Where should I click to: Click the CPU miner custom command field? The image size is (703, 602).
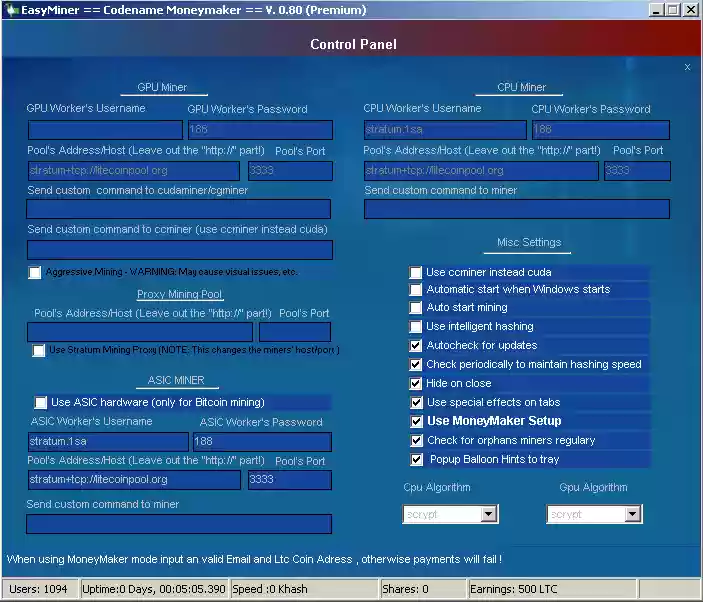517,209
